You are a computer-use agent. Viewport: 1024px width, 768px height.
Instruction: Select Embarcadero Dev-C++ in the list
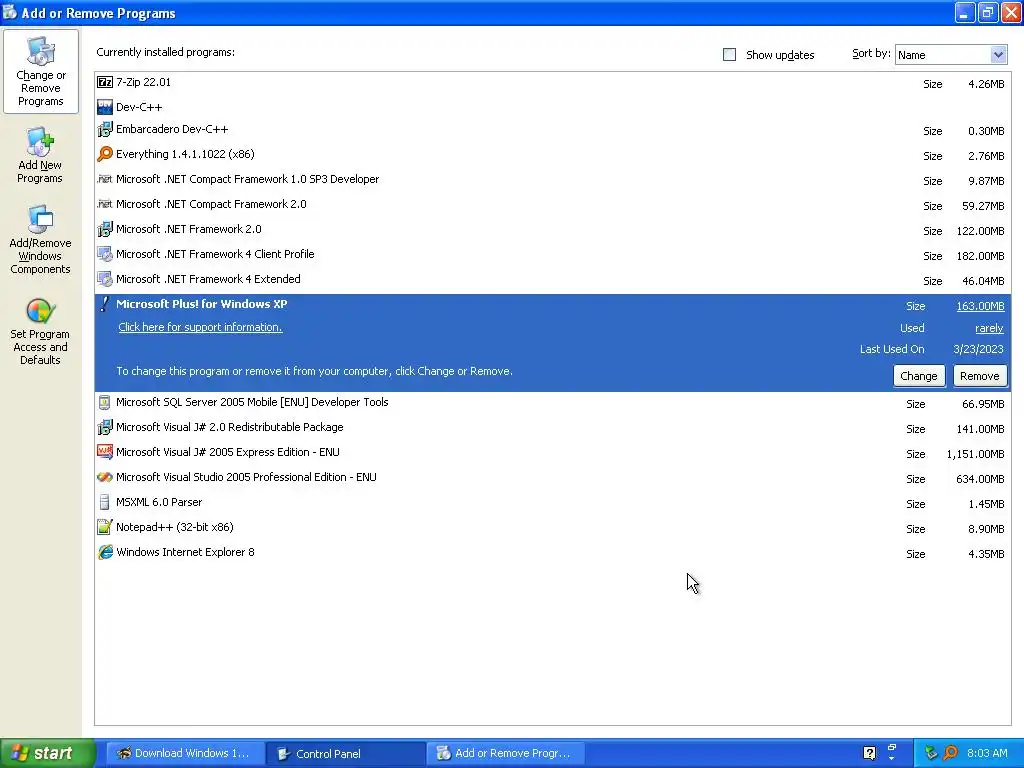(x=552, y=130)
